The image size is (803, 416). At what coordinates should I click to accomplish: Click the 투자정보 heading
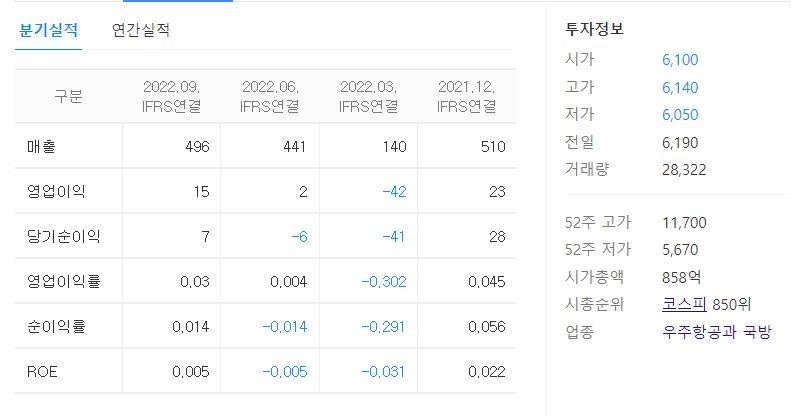point(595,29)
